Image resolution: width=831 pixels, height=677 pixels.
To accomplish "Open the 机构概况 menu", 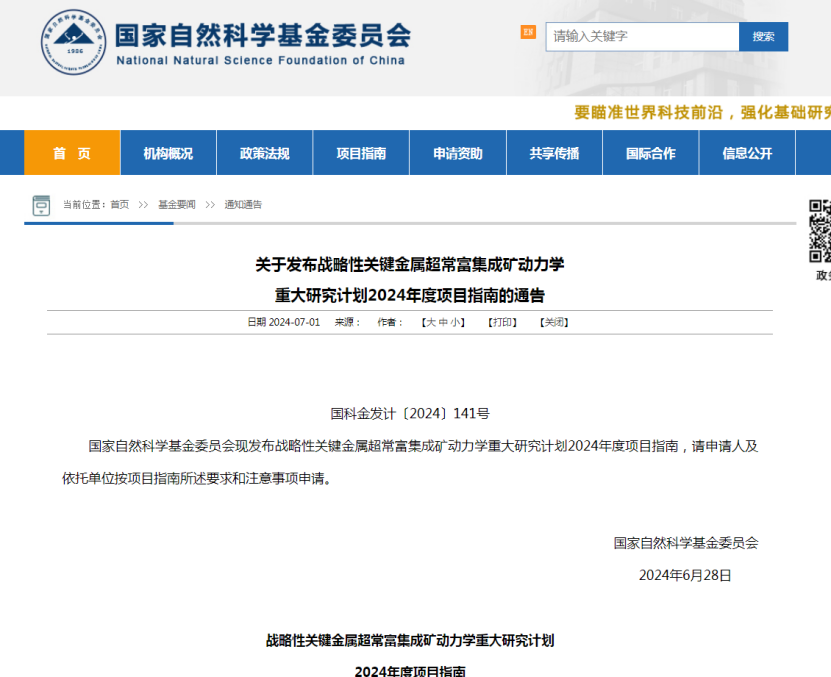I will (x=168, y=153).
